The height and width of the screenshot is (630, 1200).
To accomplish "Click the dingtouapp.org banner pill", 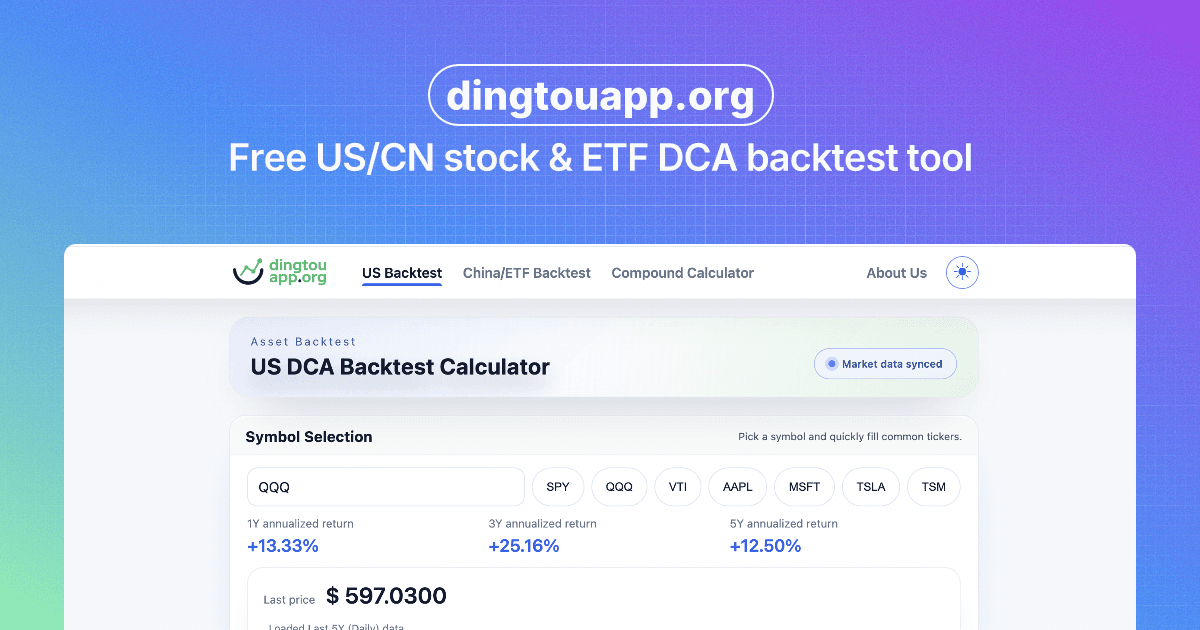I will tap(600, 95).
